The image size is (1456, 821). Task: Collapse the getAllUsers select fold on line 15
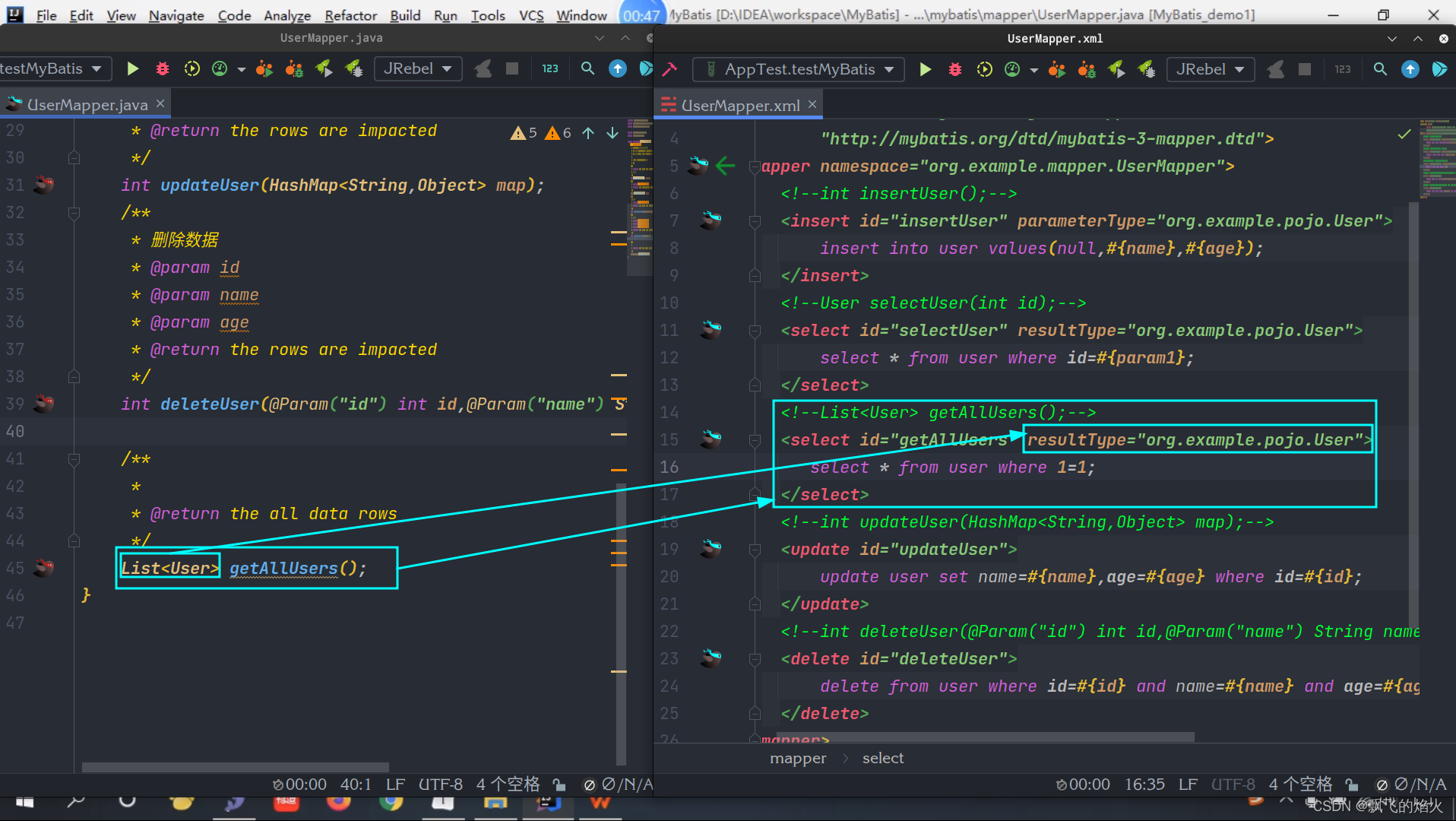tap(755, 440)
